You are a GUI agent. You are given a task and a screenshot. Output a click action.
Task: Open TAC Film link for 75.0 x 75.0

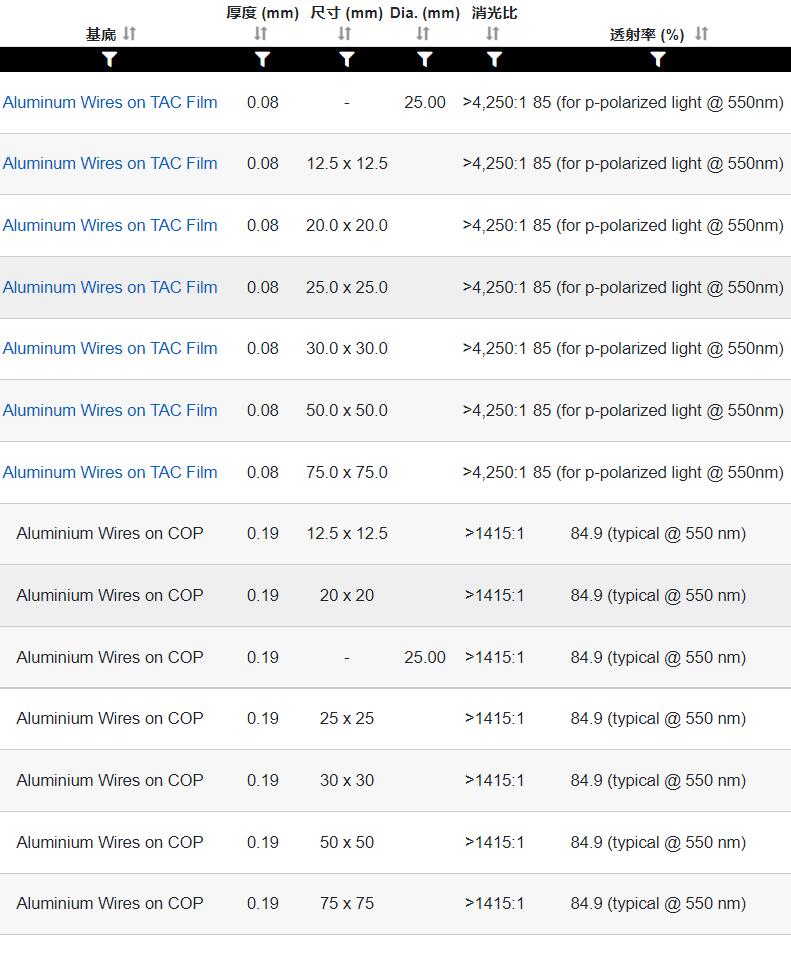110,472
